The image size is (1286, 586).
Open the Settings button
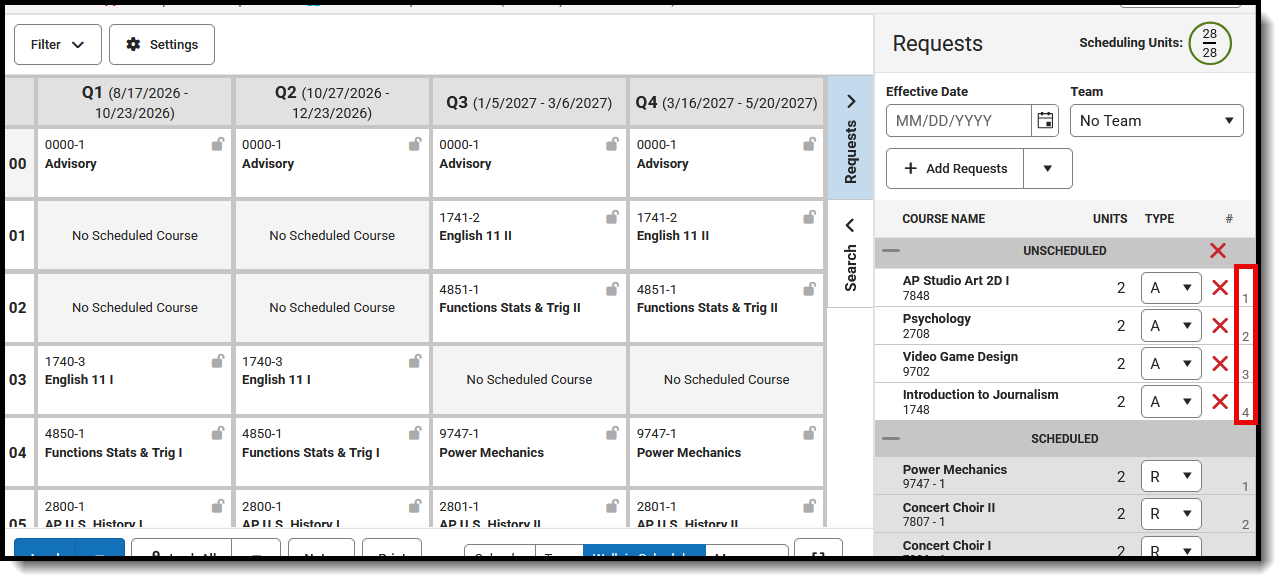162,45
